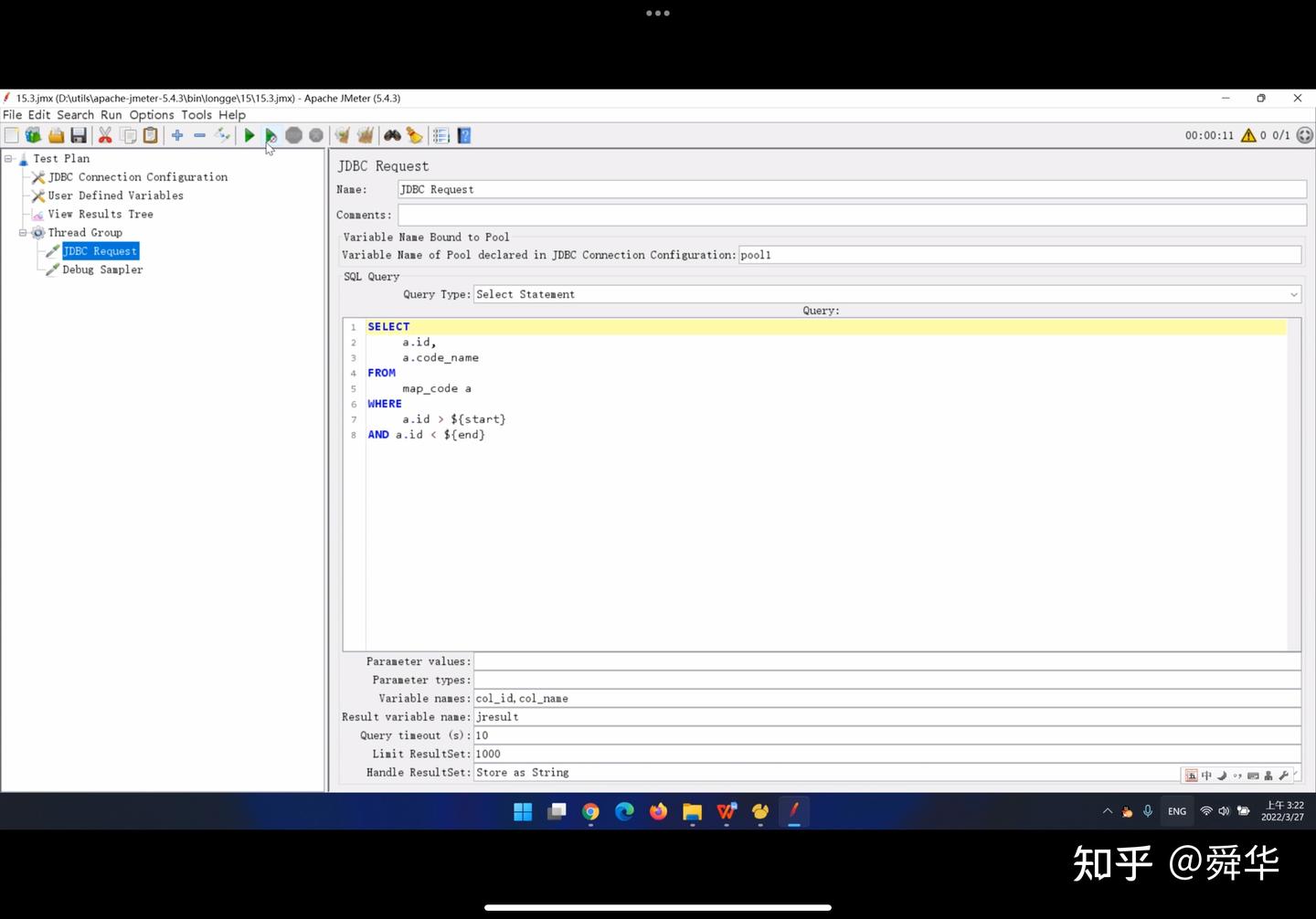Toggle warning indicator next to the timer

pyautogui.click(x=1248, y=135)
